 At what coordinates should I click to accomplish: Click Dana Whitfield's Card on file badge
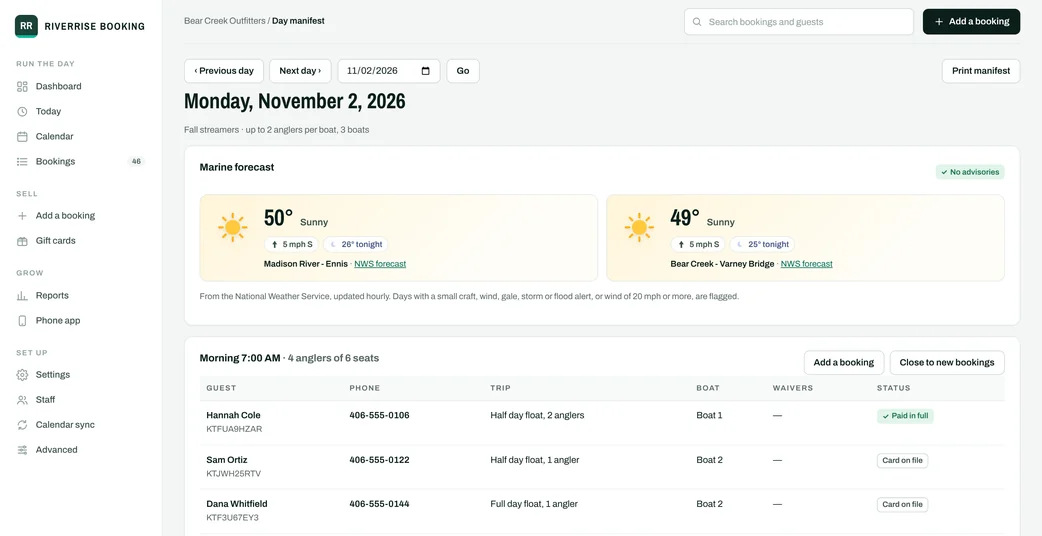pos(902,505)
